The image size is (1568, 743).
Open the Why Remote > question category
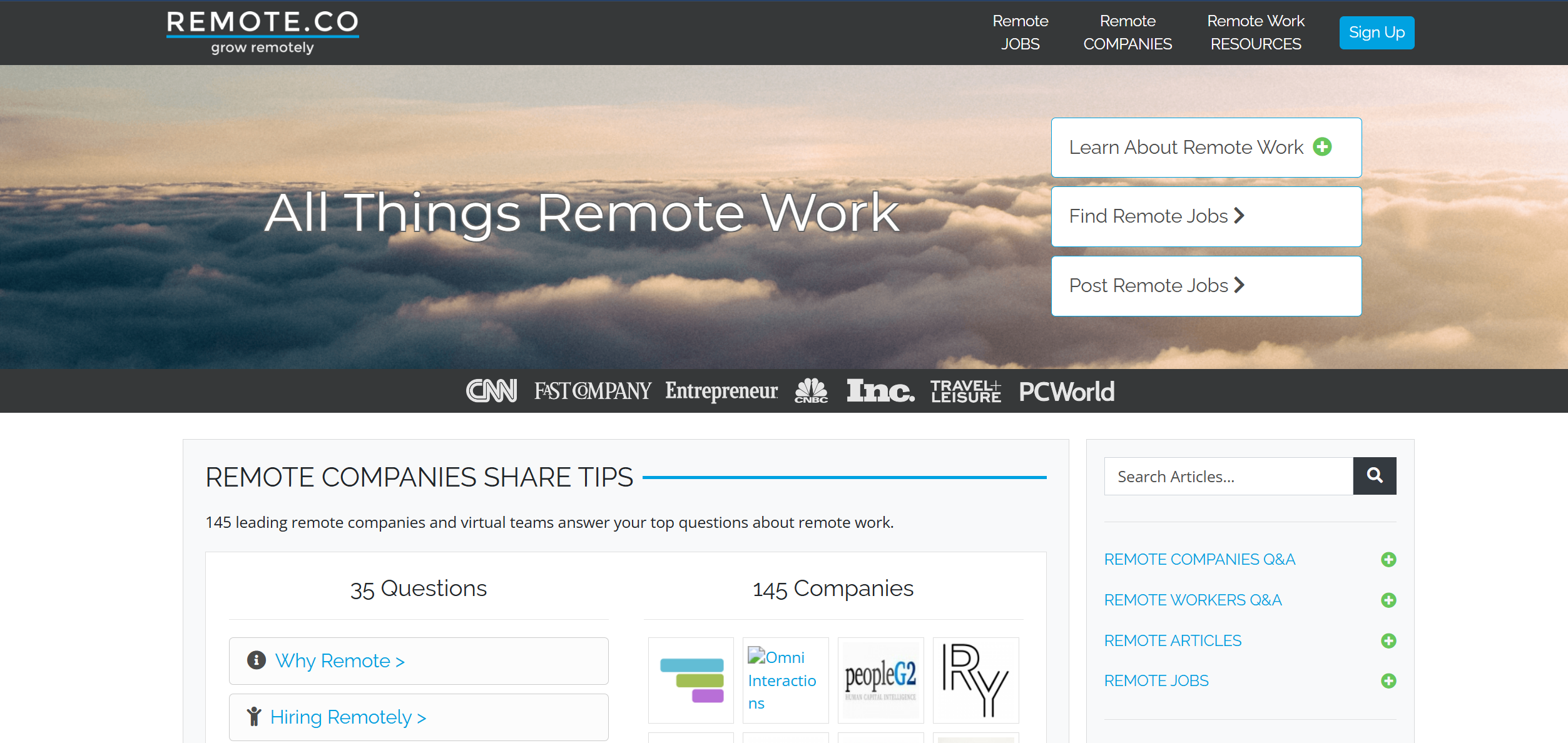pos(419,661)
